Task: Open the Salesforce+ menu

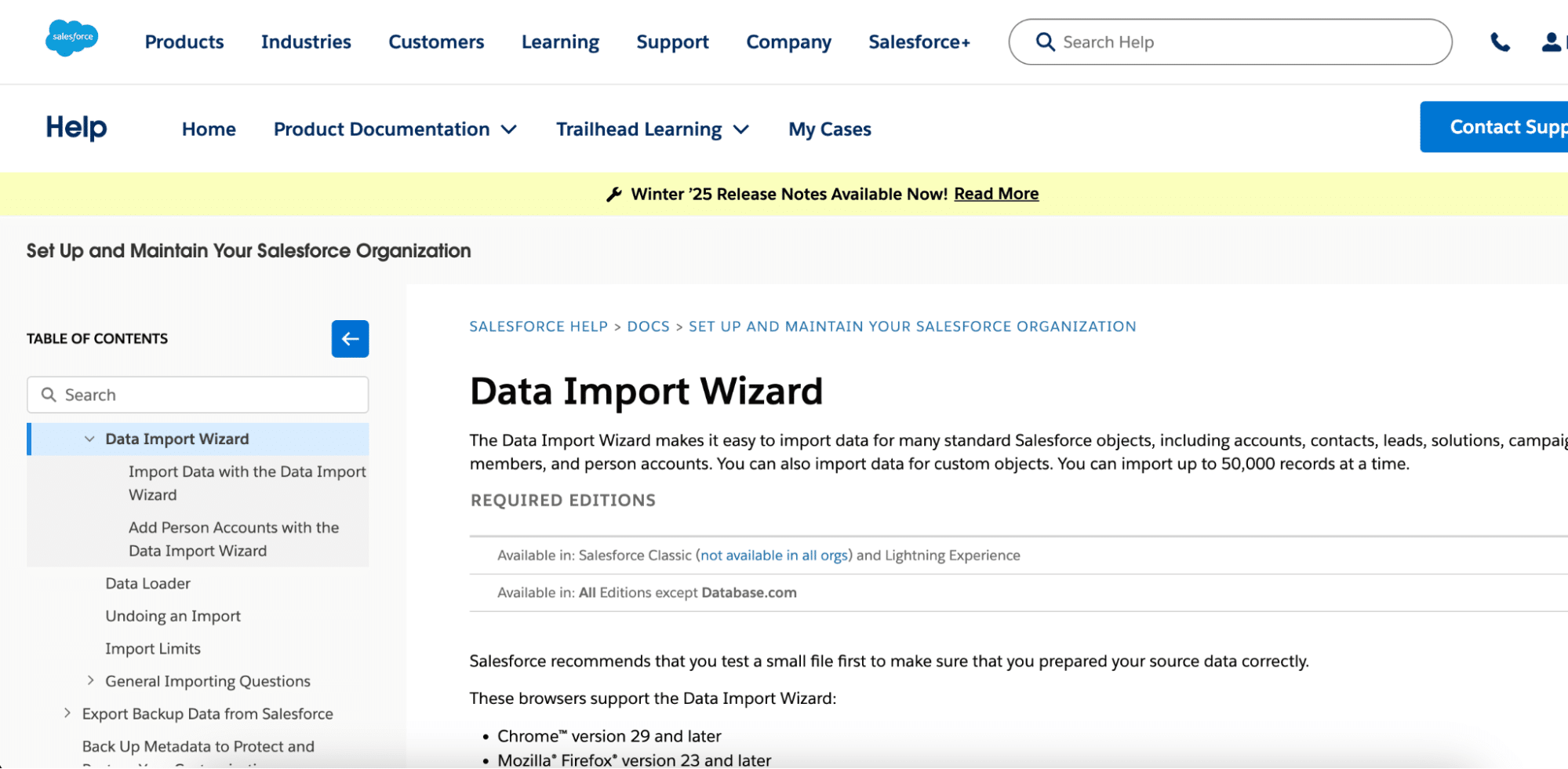Action: click(x=919, y=42)
